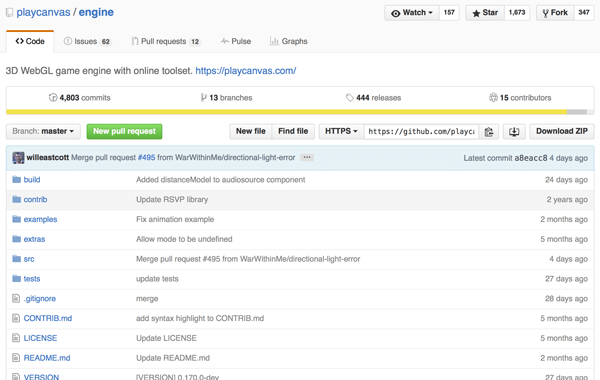Image resolution: width=600 pixels, height=380 pixels.
Task: Open the Issues tab
Action: [87, 41]
